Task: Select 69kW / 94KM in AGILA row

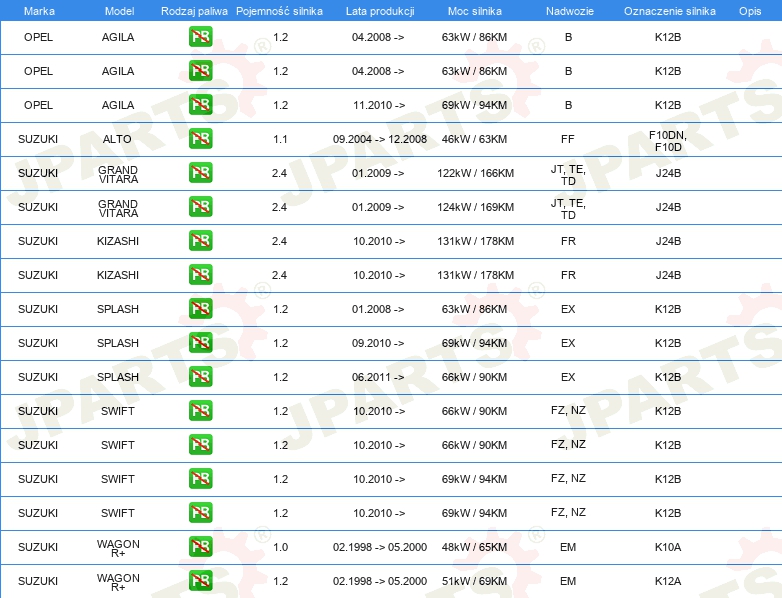Action: click(474, 105)
